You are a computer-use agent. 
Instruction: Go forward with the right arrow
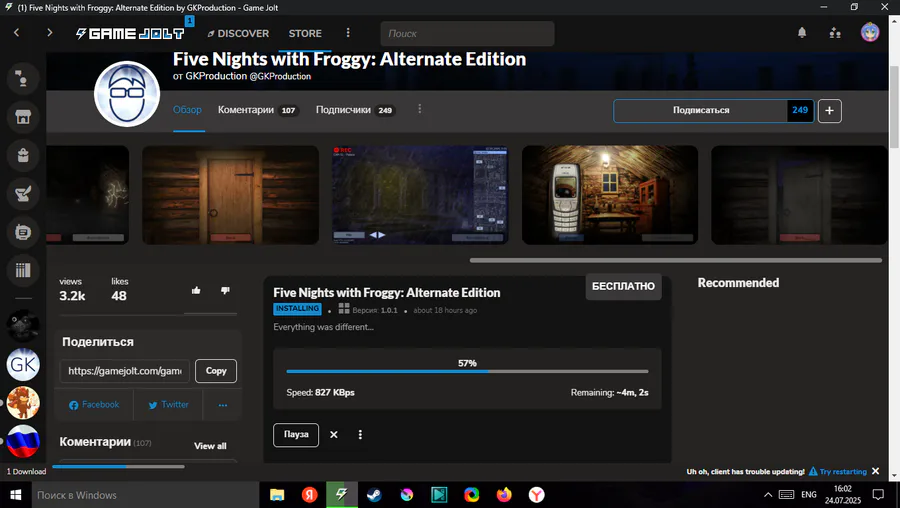[49, 33]
